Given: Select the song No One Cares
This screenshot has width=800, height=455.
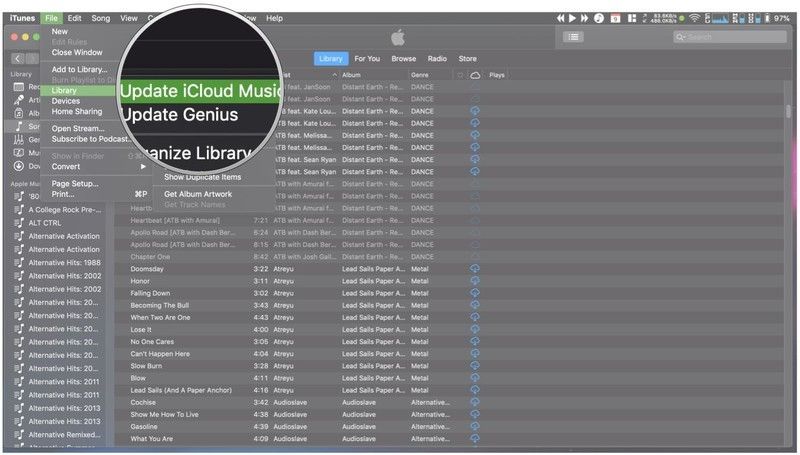Looking at the screenshot, I should (x=152, y=341).
